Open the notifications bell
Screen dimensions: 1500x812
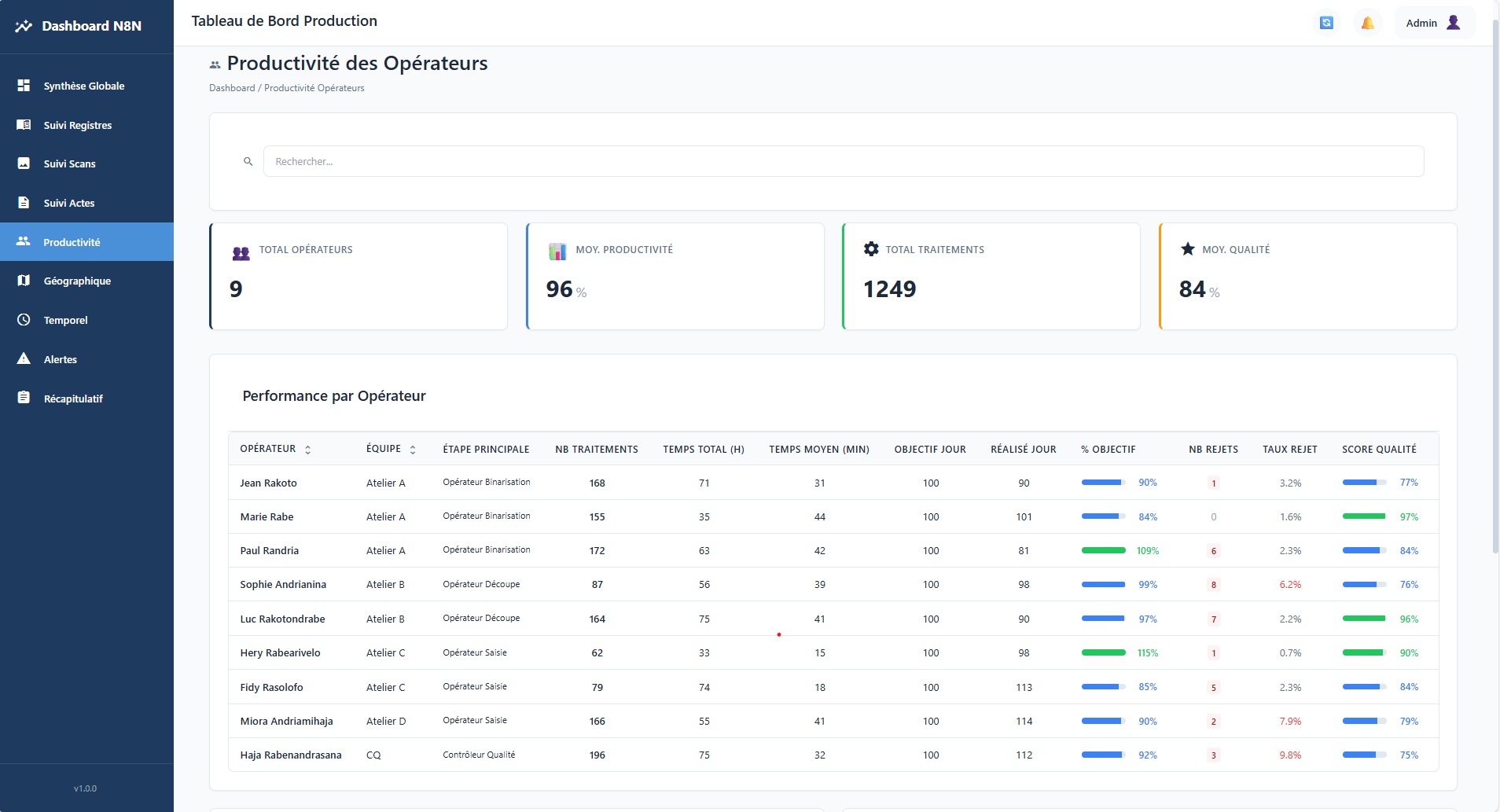coord(1368,22)
